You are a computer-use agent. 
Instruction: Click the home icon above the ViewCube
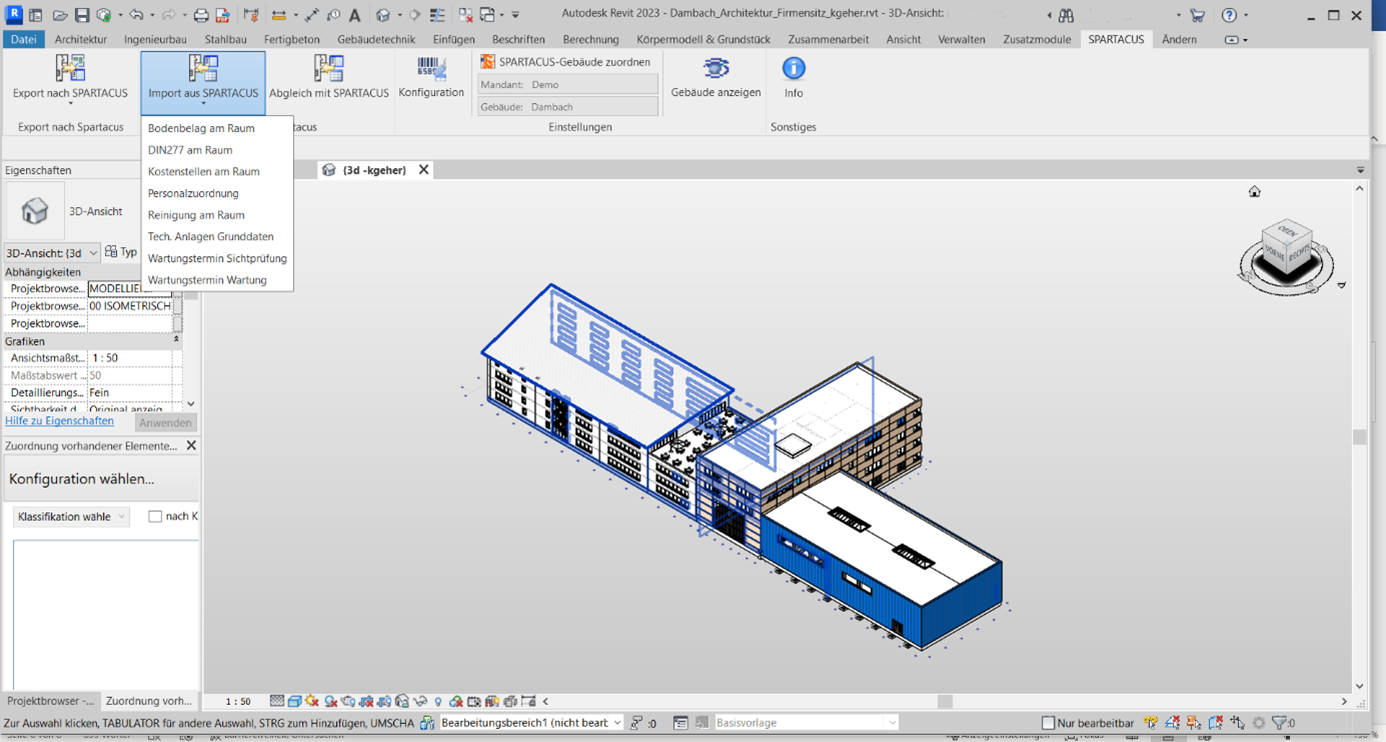click(x=1254, y=191)
